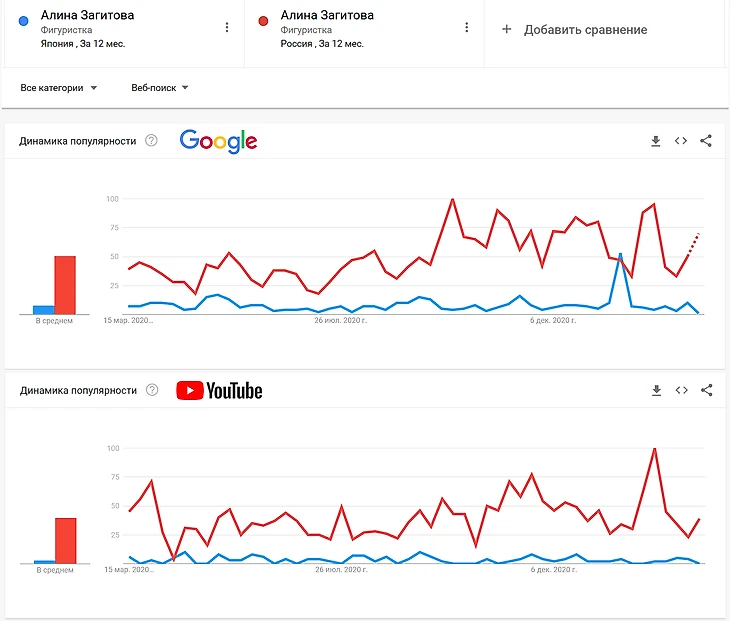Open help for Google chart popularity dynamics
The width and height of the screenshot is (730, 621).
pyautogui.click(x=151, y=141)
